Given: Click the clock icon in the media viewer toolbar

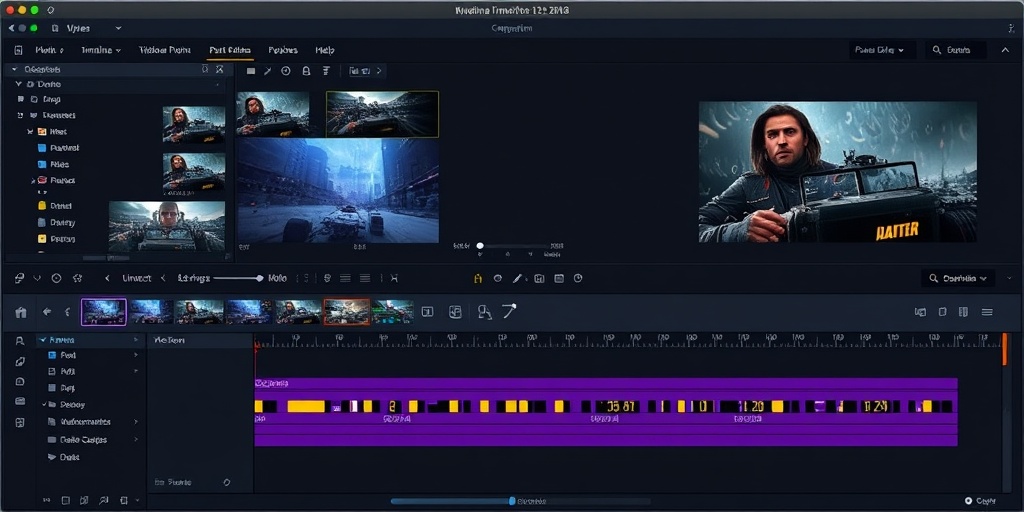Looking at the screenshot, I should tap(285, 71).
